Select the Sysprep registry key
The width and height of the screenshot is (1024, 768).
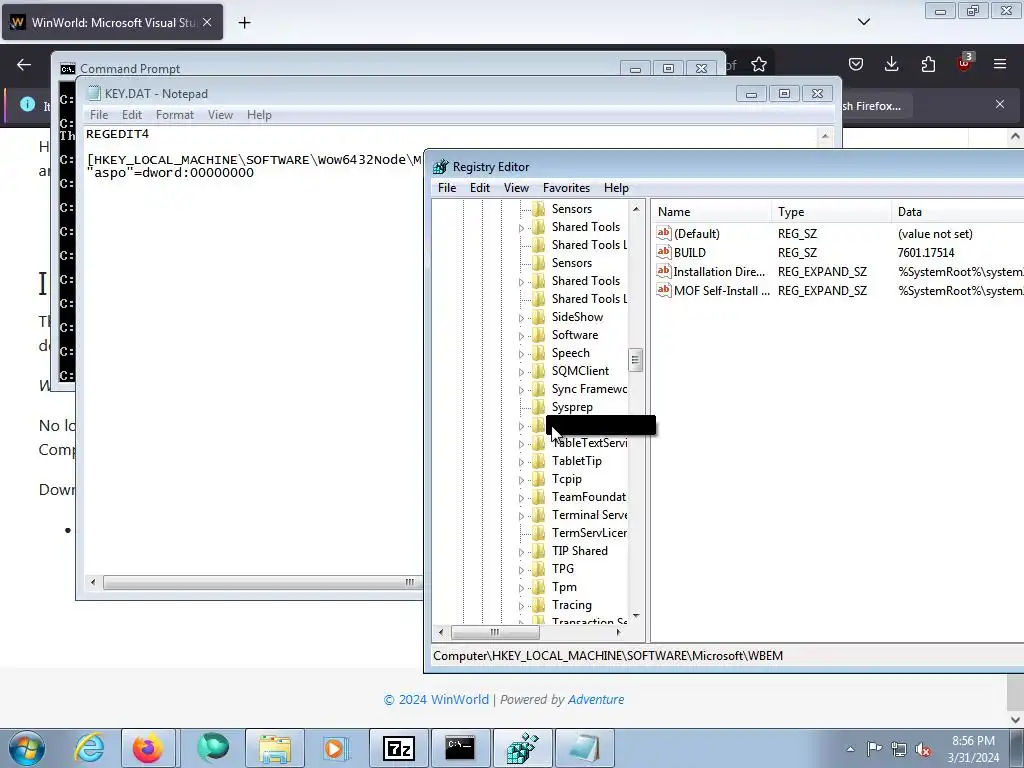point(572,407)
